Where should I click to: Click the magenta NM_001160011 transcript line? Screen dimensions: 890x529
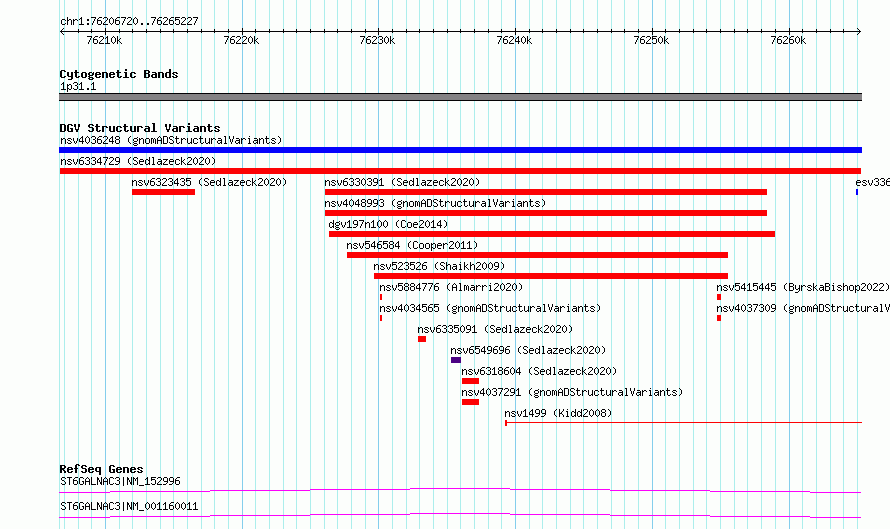click(x=460, y=515)
